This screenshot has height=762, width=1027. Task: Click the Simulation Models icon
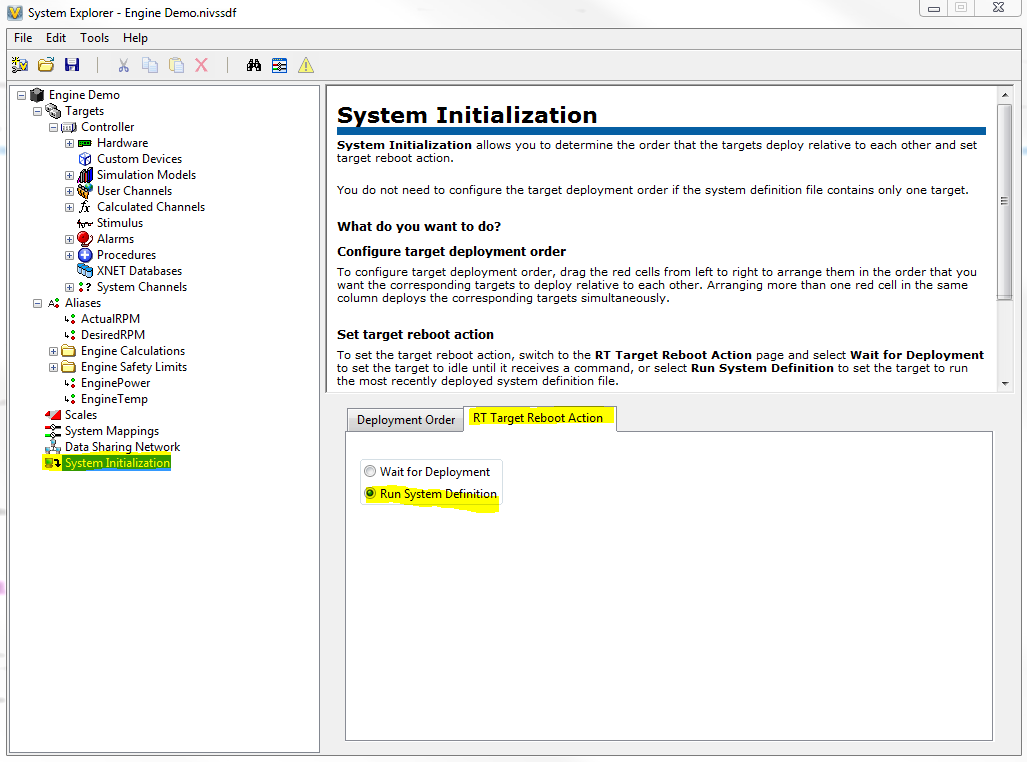[85, 175]
